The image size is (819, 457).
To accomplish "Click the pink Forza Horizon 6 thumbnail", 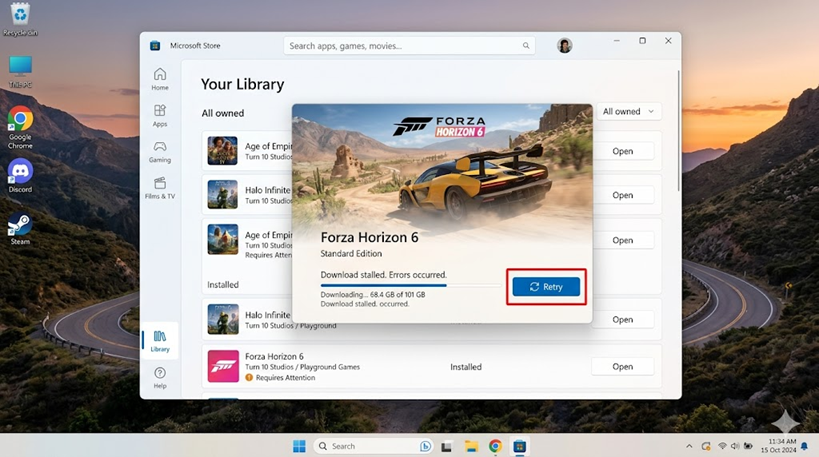I will pos(223,366).
